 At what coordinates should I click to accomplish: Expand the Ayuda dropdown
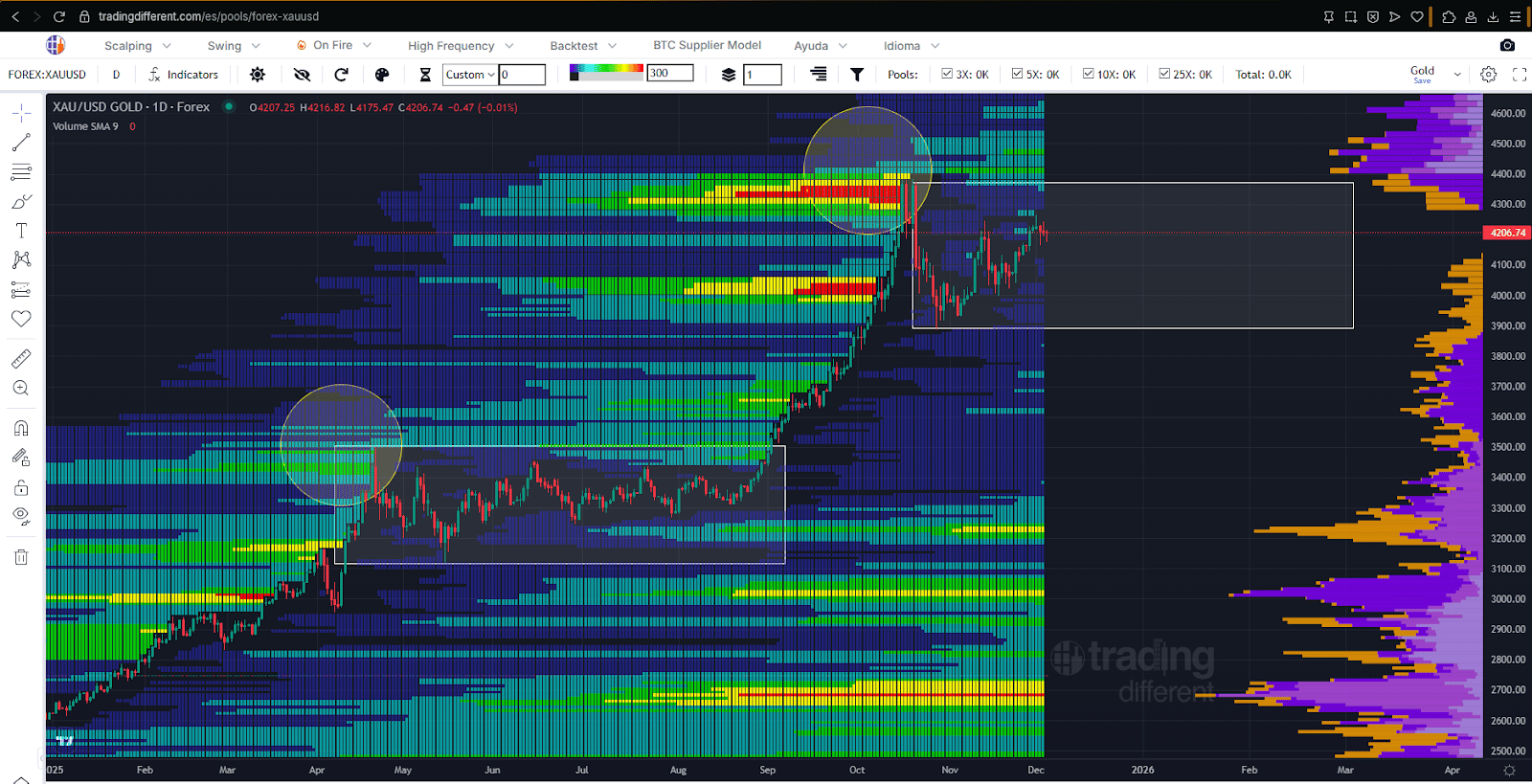[x=821, y=46]
